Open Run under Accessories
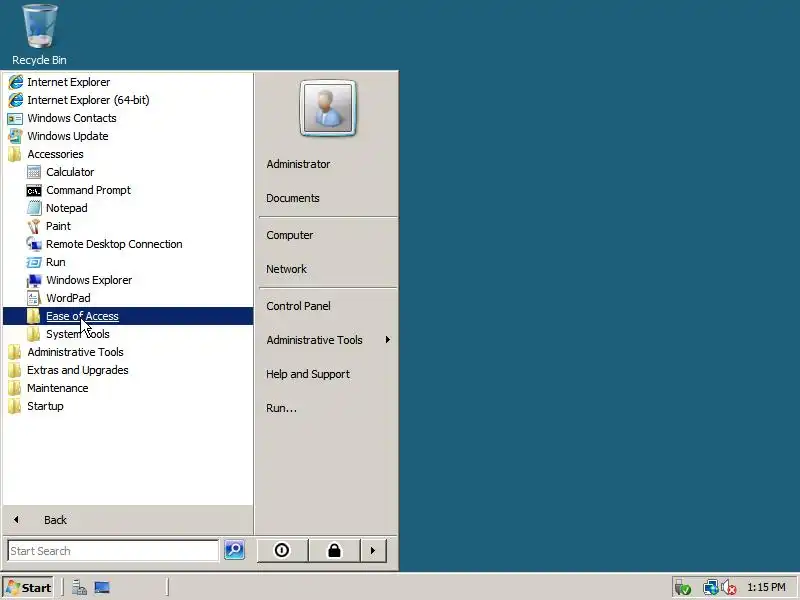The height and width of the screenshot is (600, 800). click(128, 262)
